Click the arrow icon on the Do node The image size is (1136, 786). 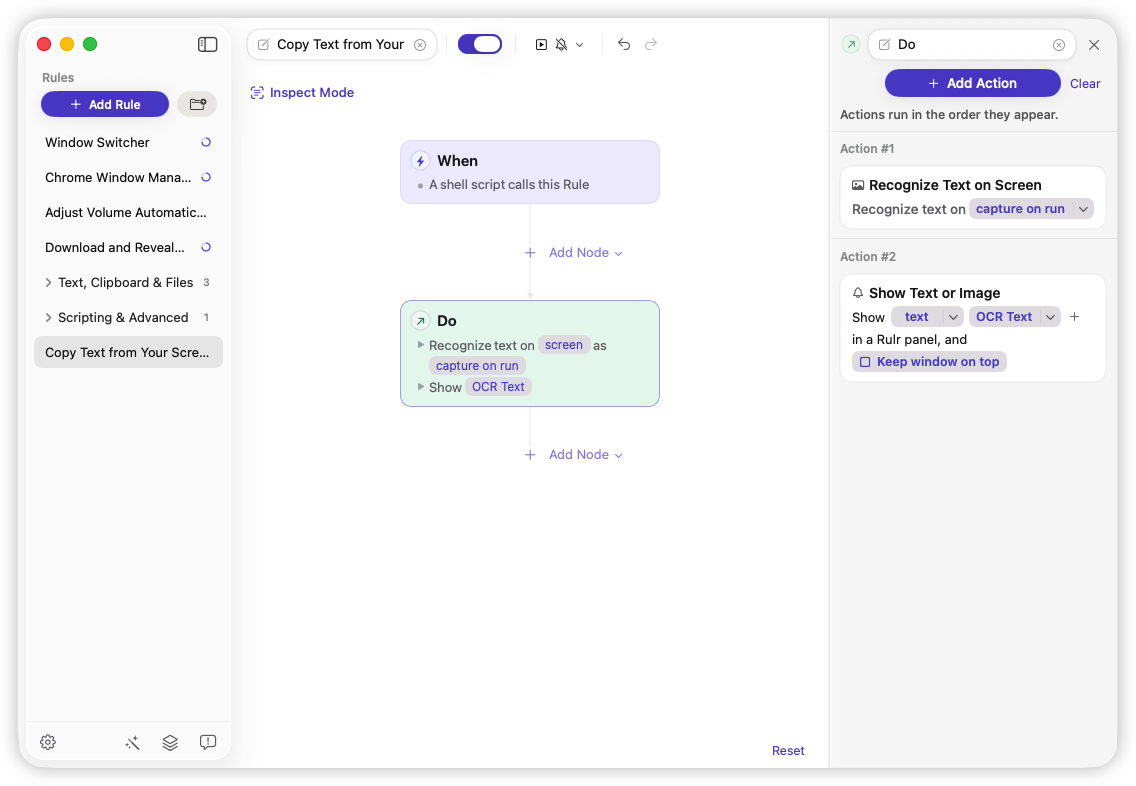(x=420, y=321)
